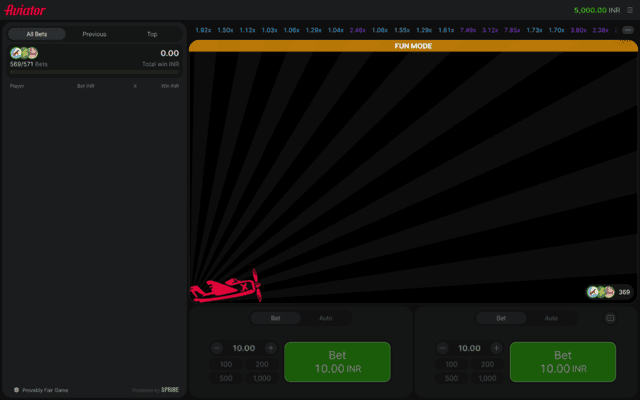The width and height of the screenshot is (640, 400).
Task: Click the X multiplier column header
Action: pos(135,86)
